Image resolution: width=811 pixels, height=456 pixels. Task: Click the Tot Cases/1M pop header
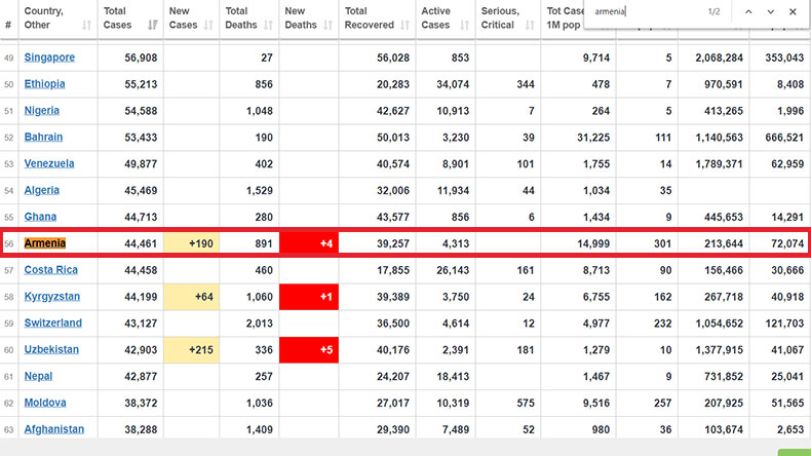[x=565, y=18]
